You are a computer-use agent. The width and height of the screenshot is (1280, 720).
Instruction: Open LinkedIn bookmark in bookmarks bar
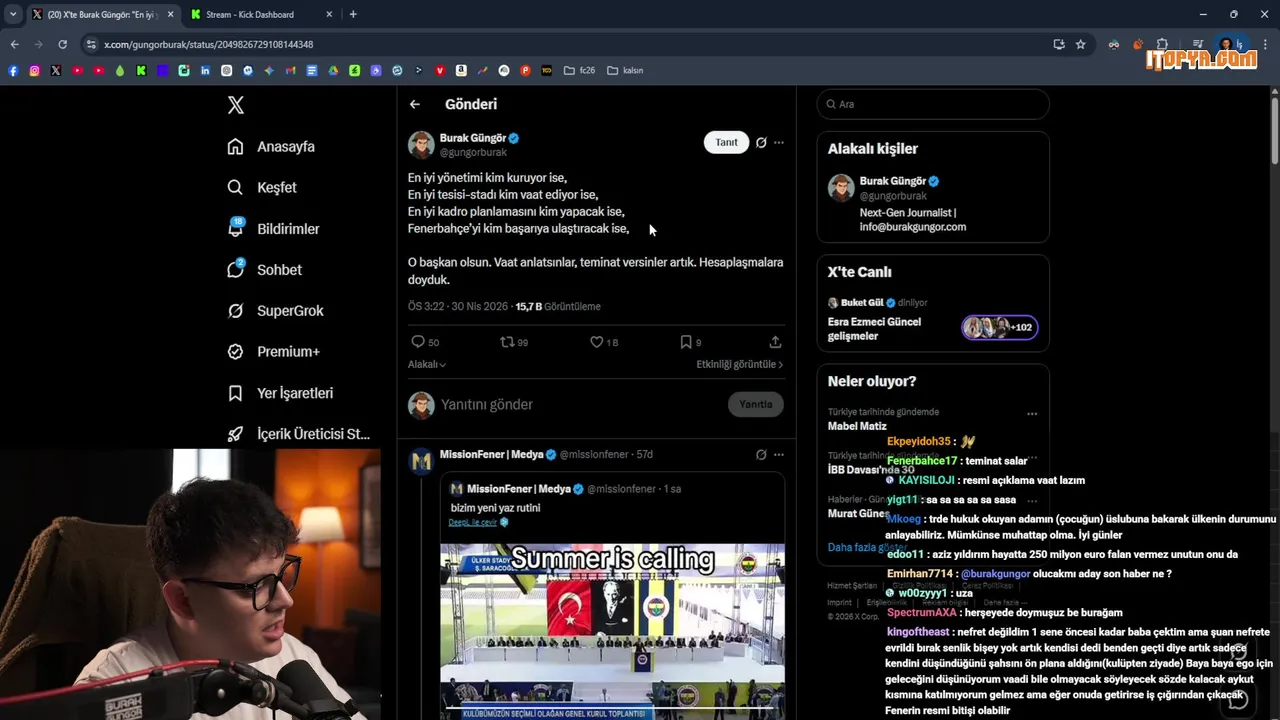205,70
